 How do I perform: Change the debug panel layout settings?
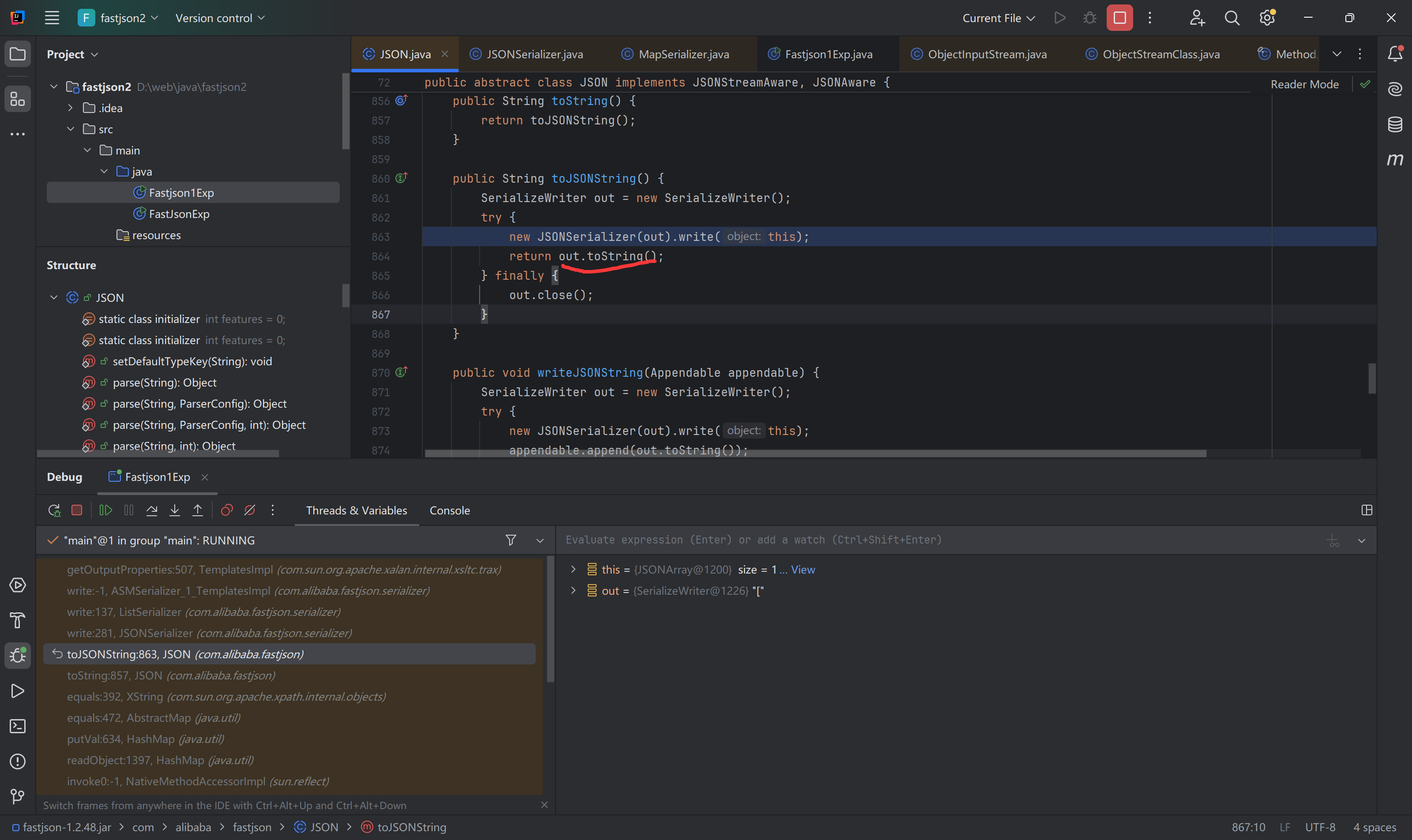[x=1367, y=510]
